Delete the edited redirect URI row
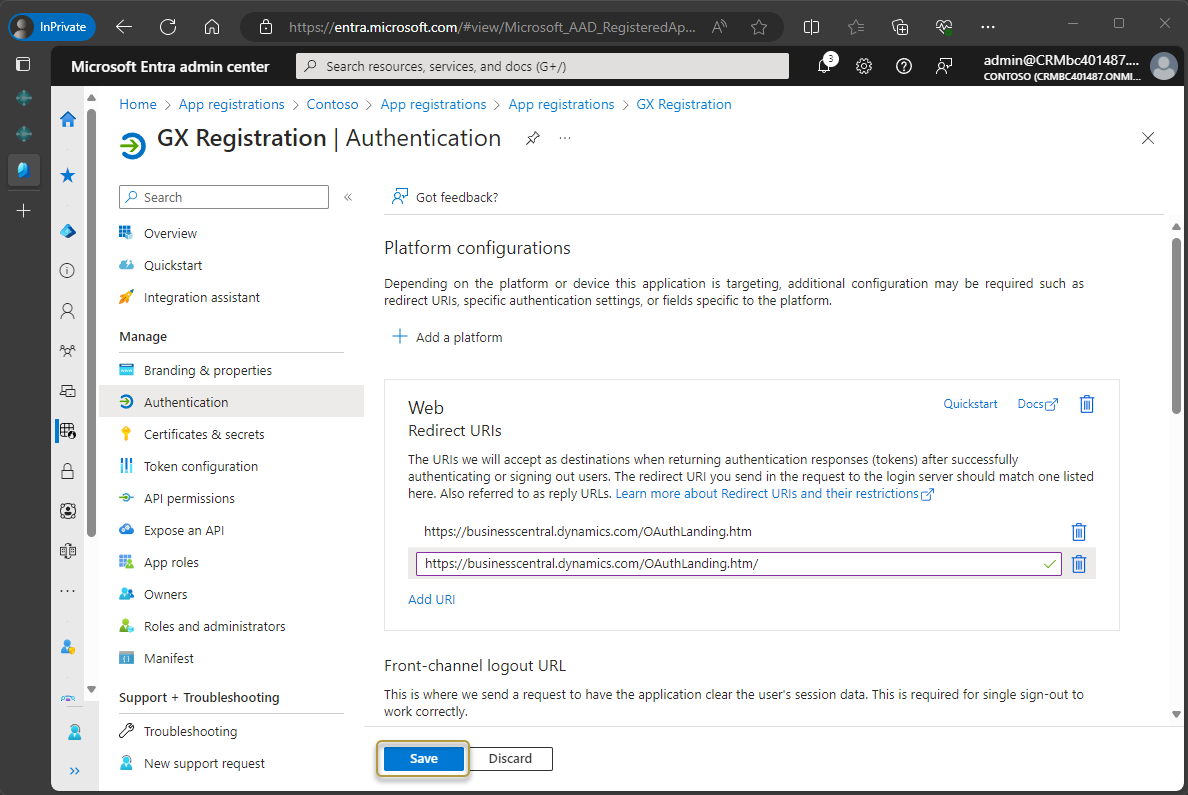Screen dimensions: 1188x795 tap(1078, 564)
